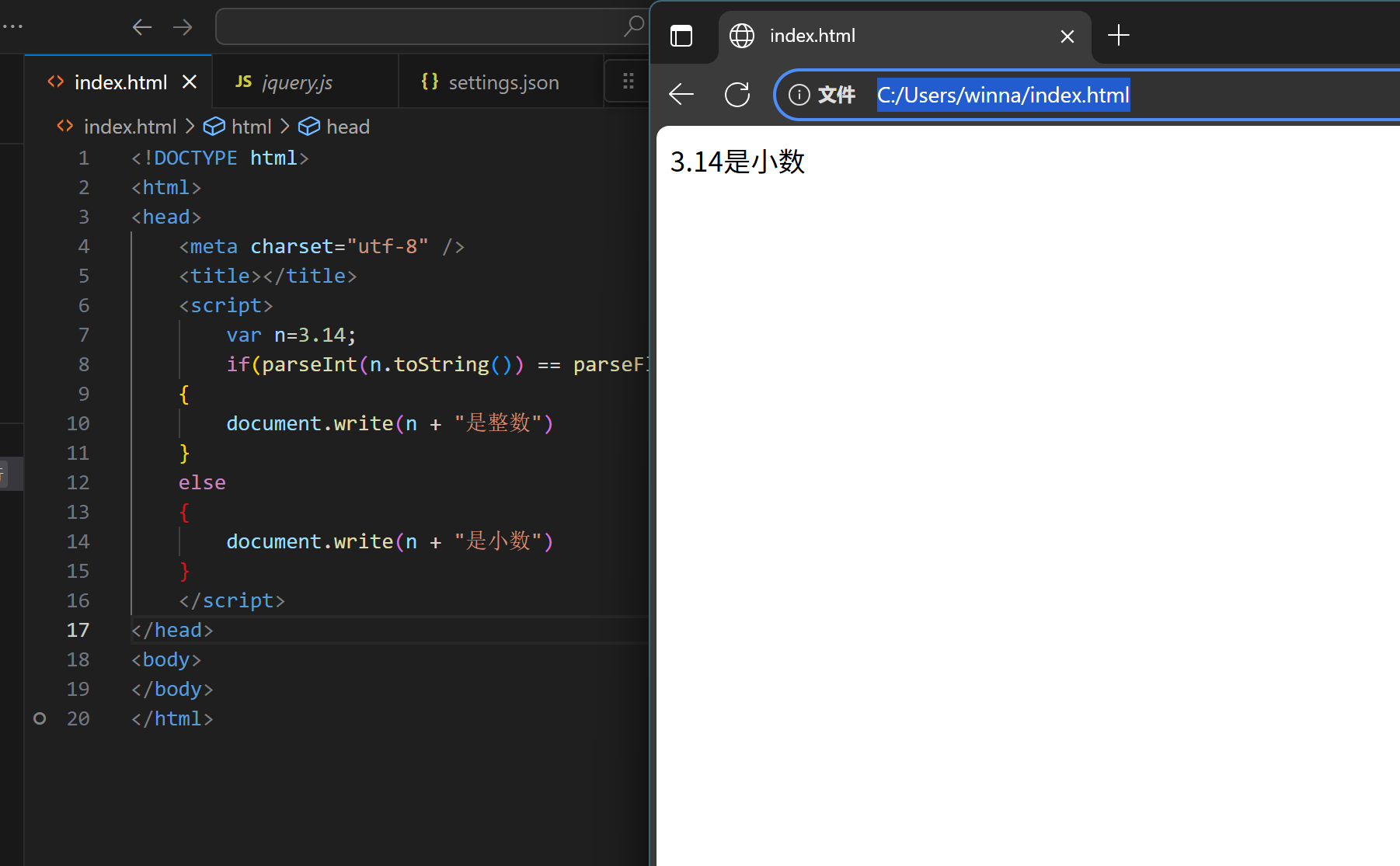The height and width of the screenshot is (866, 1400).
Task: Expand breadcrumb chevron after html
Action: click(285, 126)
